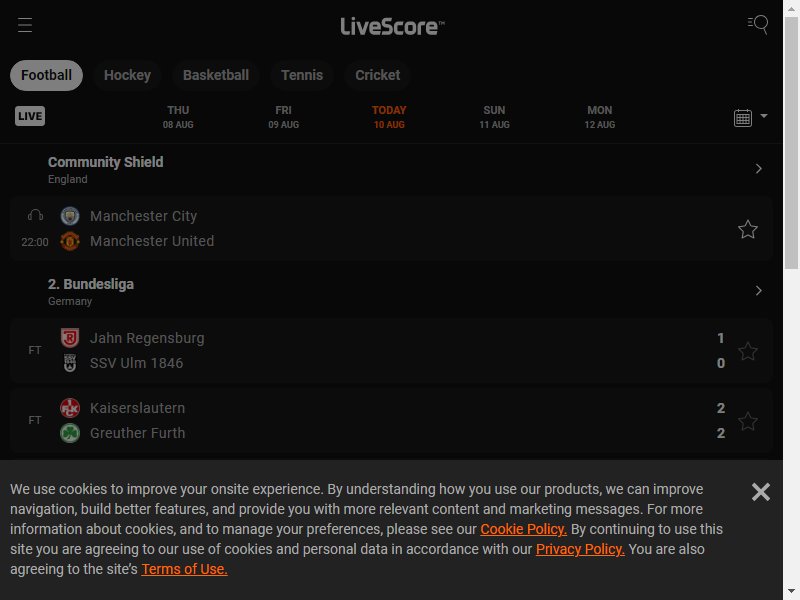Screen dimensions: 800x600
Task: Click the Kaiserslautern crest
Action: click(x=70, y=408)
